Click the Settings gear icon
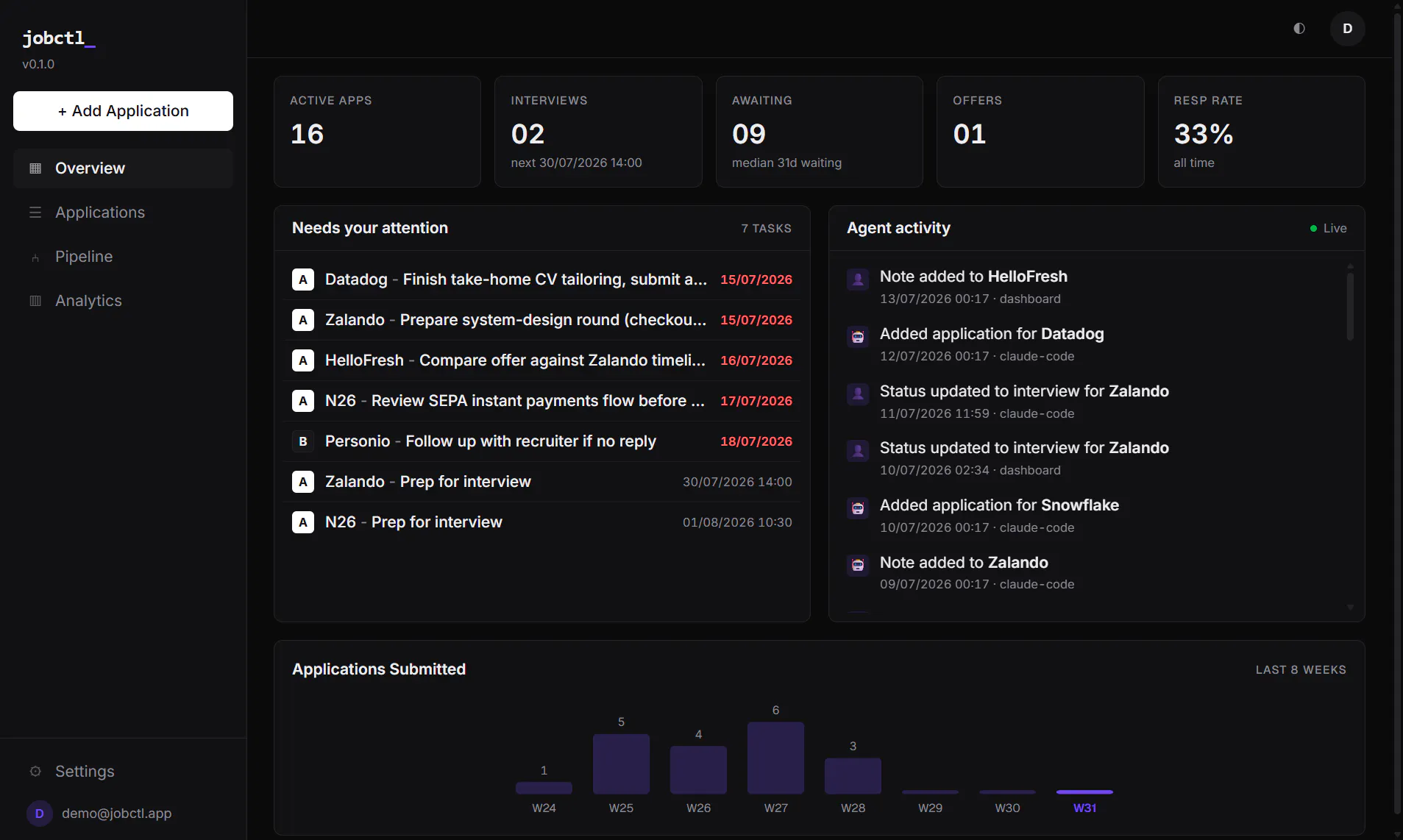Screen dimensions: 1403x840 tap(35, 772)
